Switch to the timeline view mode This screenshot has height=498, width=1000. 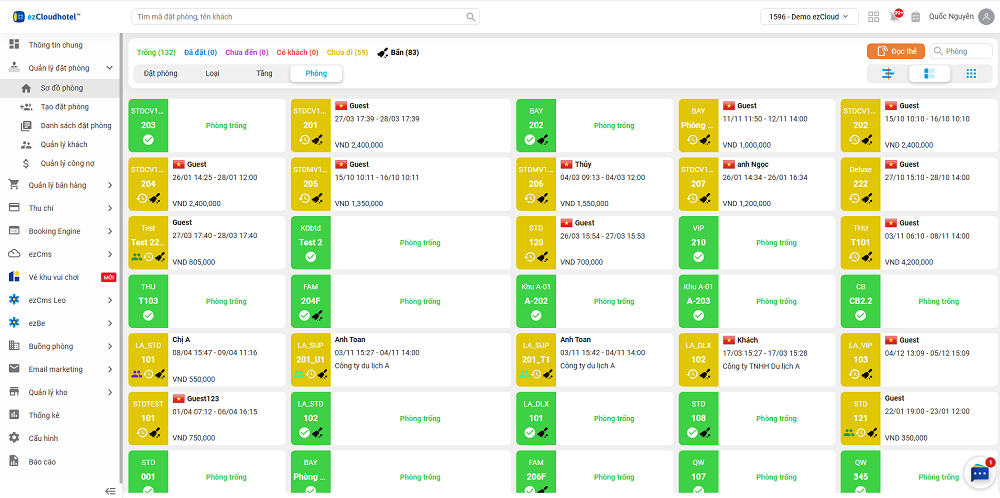tap(888, 73)
